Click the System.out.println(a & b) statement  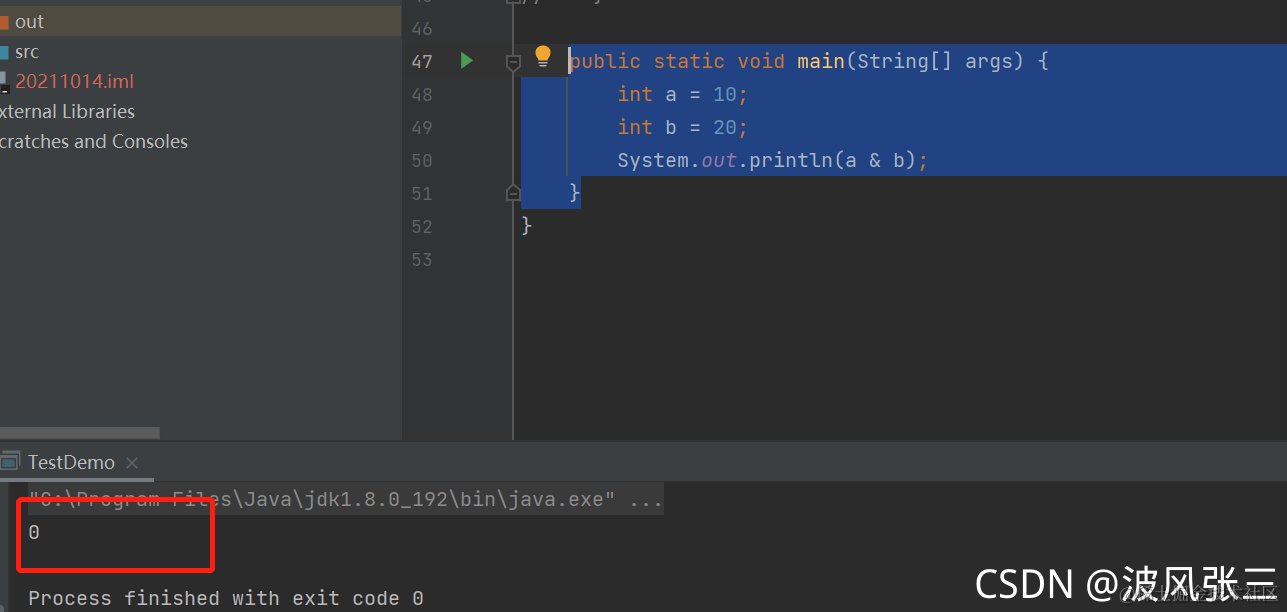(772, 160)
